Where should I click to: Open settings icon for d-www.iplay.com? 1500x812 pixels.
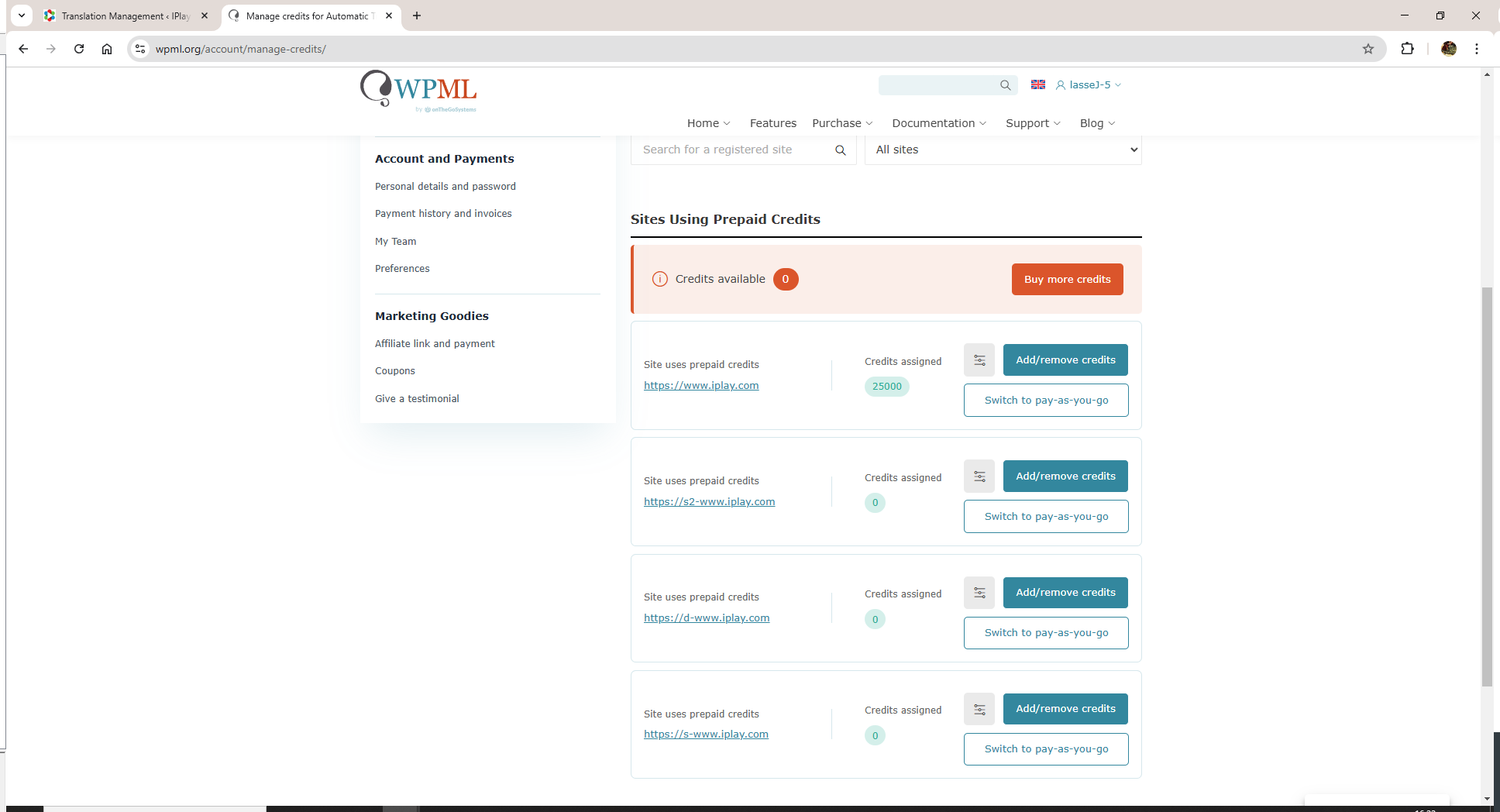pos(979,593)
